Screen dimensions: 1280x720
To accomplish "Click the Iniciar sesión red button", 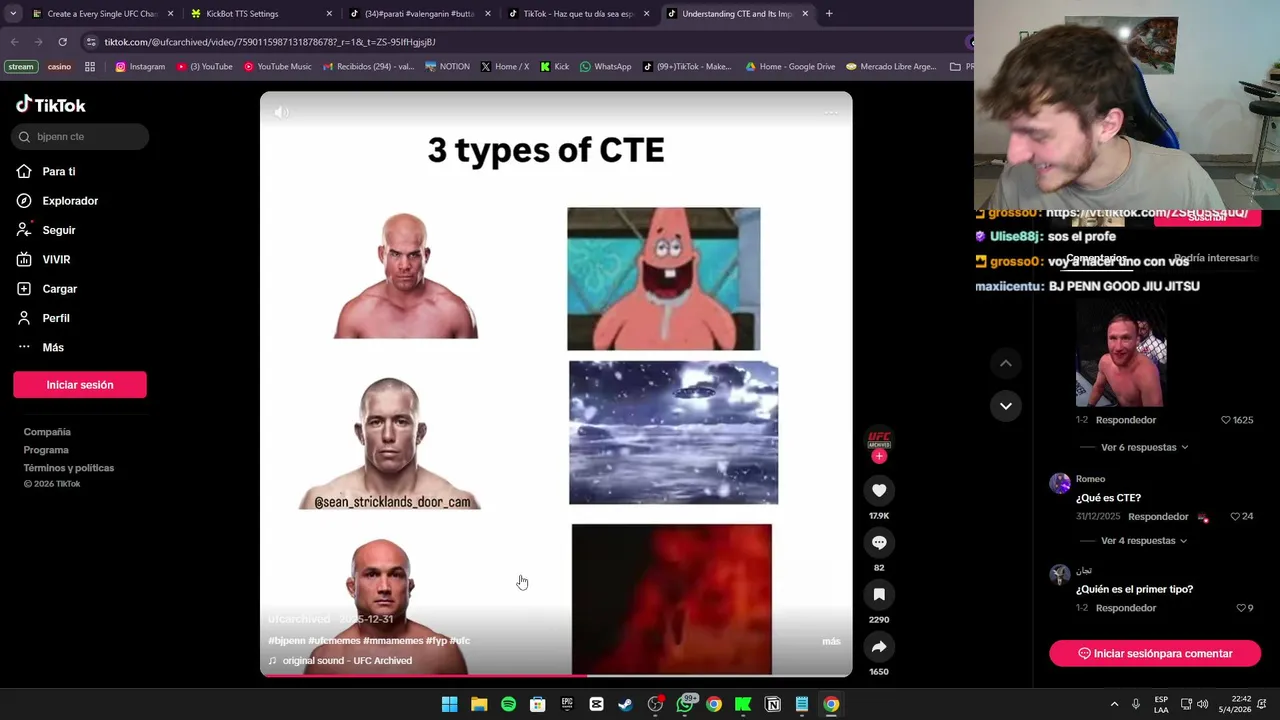I will point(80,385).
